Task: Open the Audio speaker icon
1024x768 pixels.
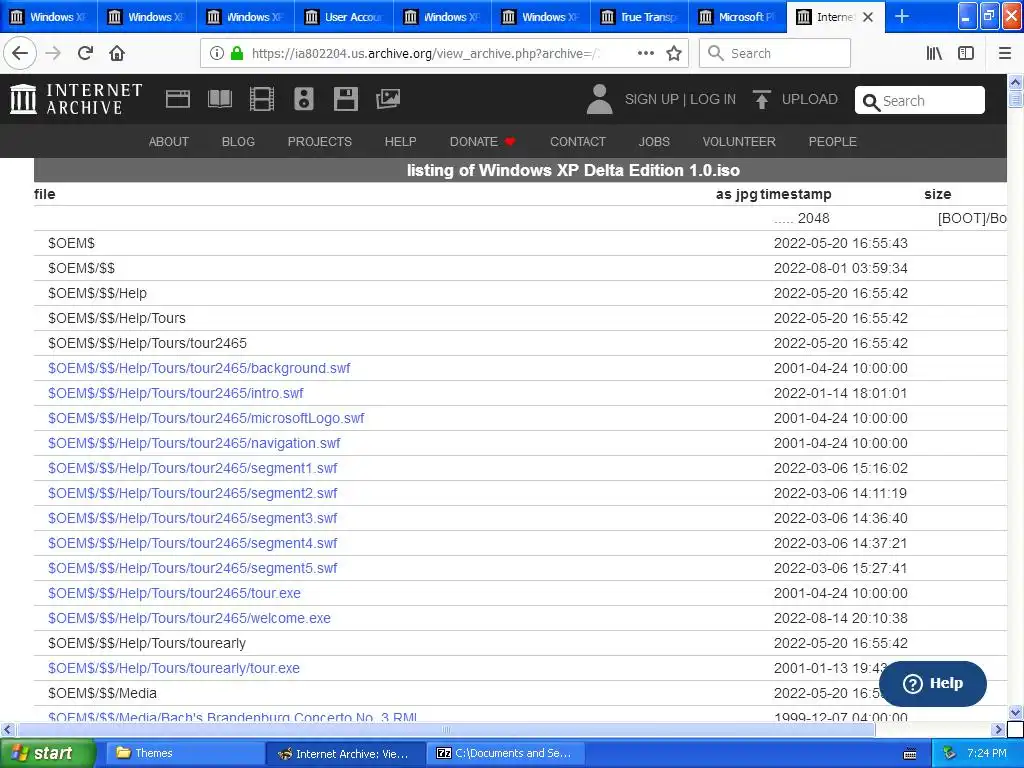Action: pos(304,99)
